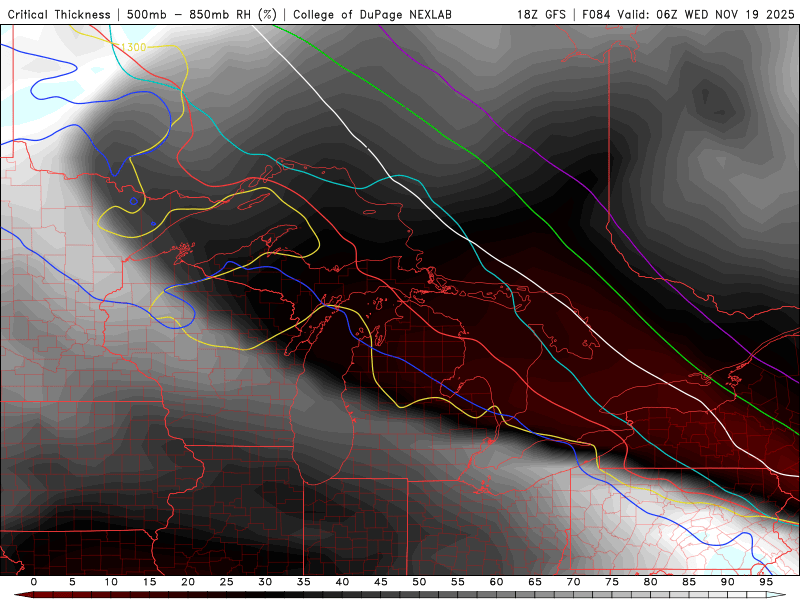Click the "45" tick on the RH scale

click(x=381, y=582)
